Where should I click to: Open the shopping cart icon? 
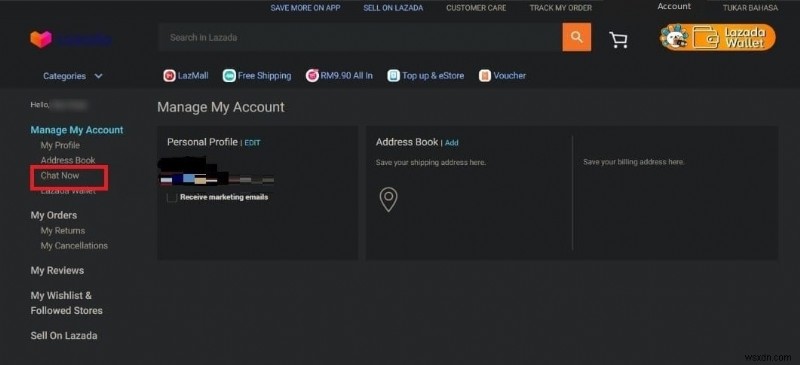[618, 40]
